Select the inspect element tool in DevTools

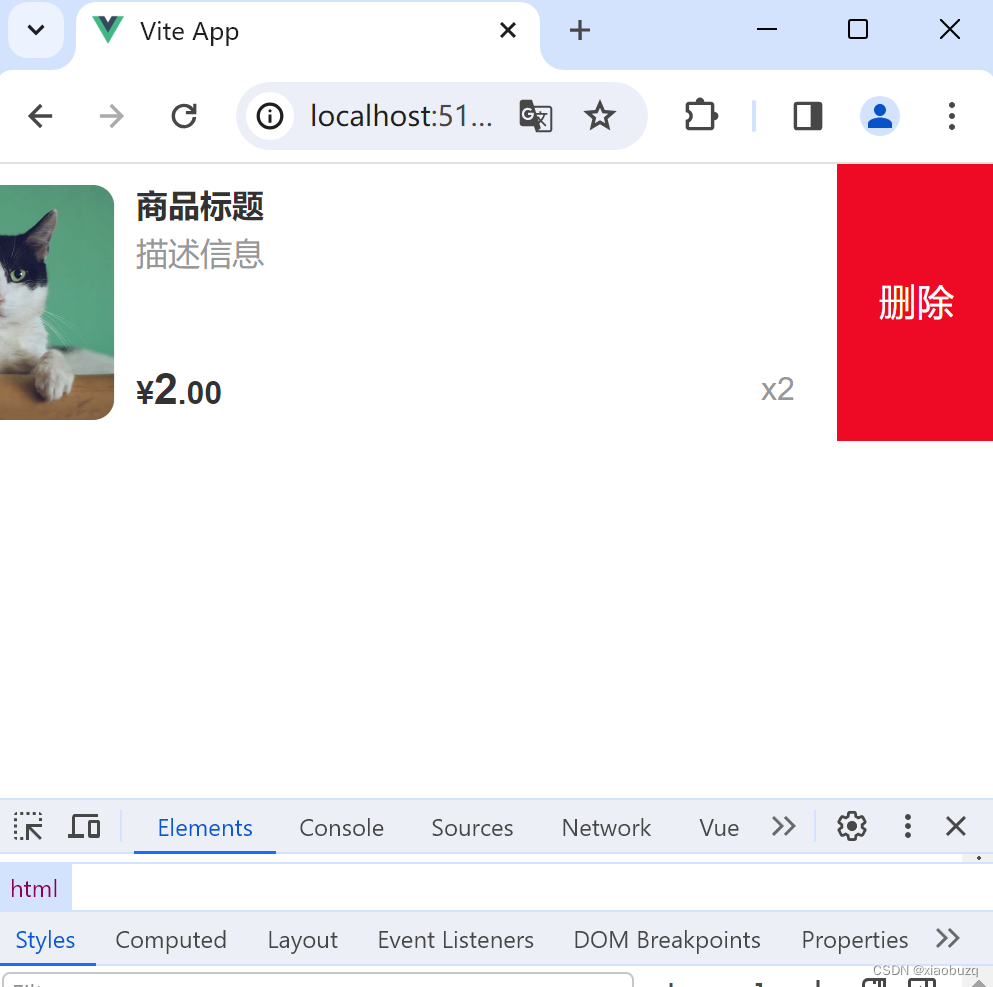27,826
